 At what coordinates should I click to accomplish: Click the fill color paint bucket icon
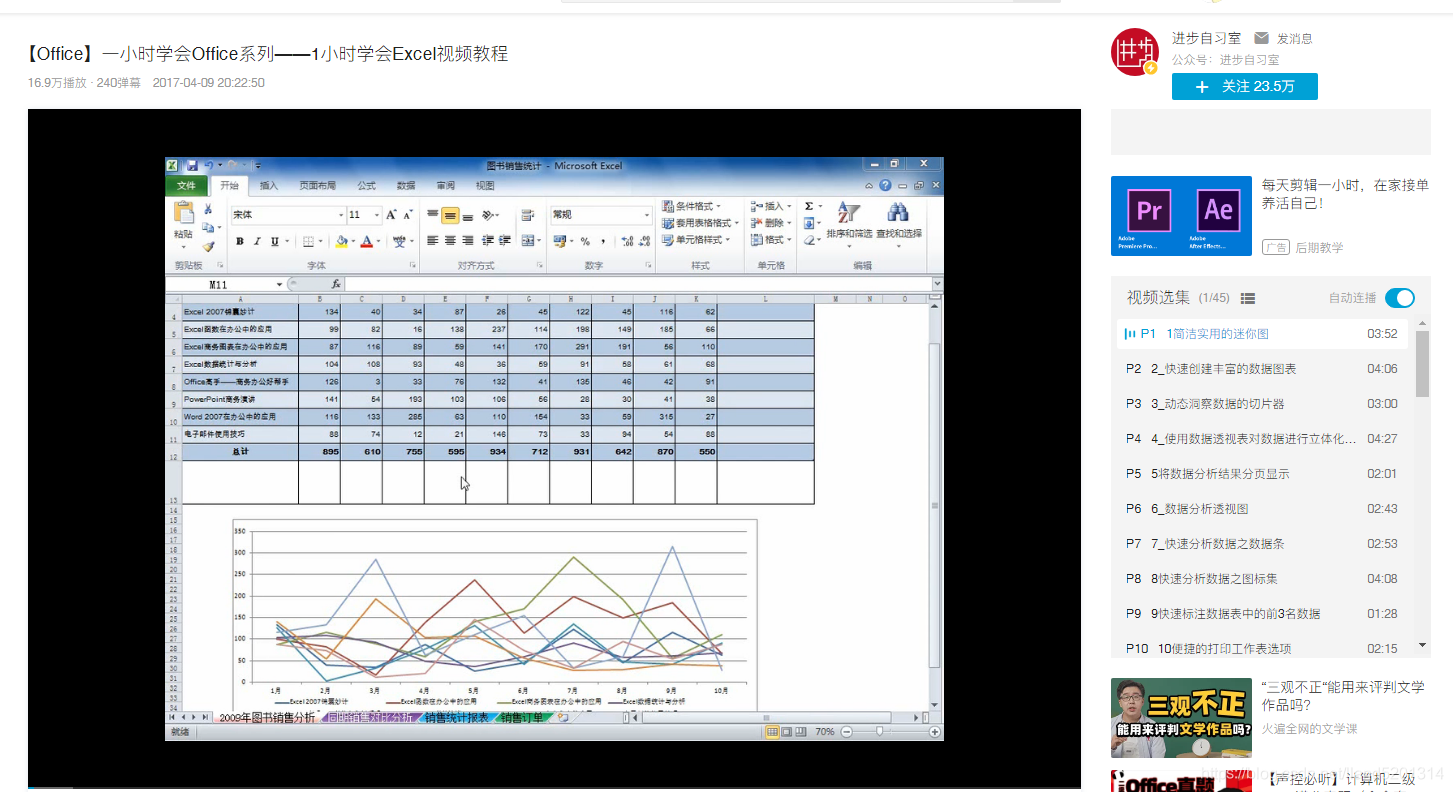coord(341,241)
